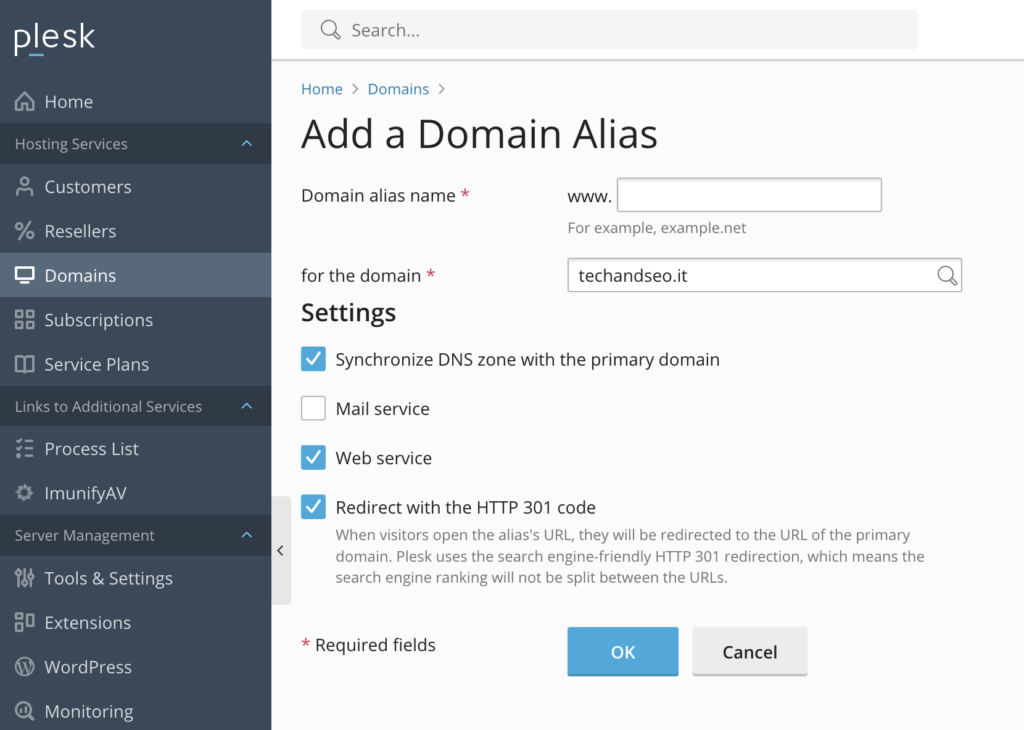
Task: Click the Domains monitor icon
Action: click(25, 276)
